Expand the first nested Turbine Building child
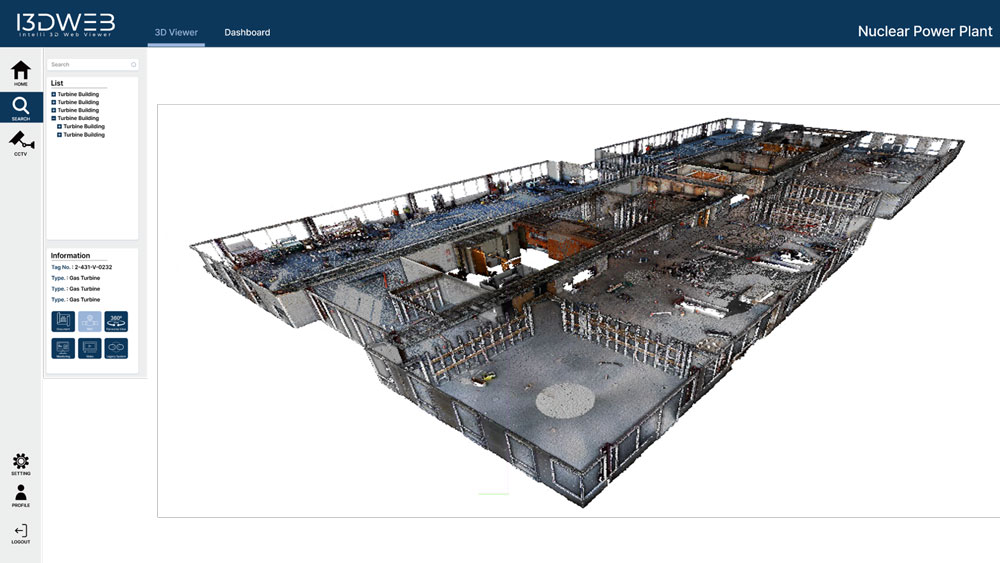Image resolution: width=1000 pixels, height=563 pixels. (x=60, y=127)
